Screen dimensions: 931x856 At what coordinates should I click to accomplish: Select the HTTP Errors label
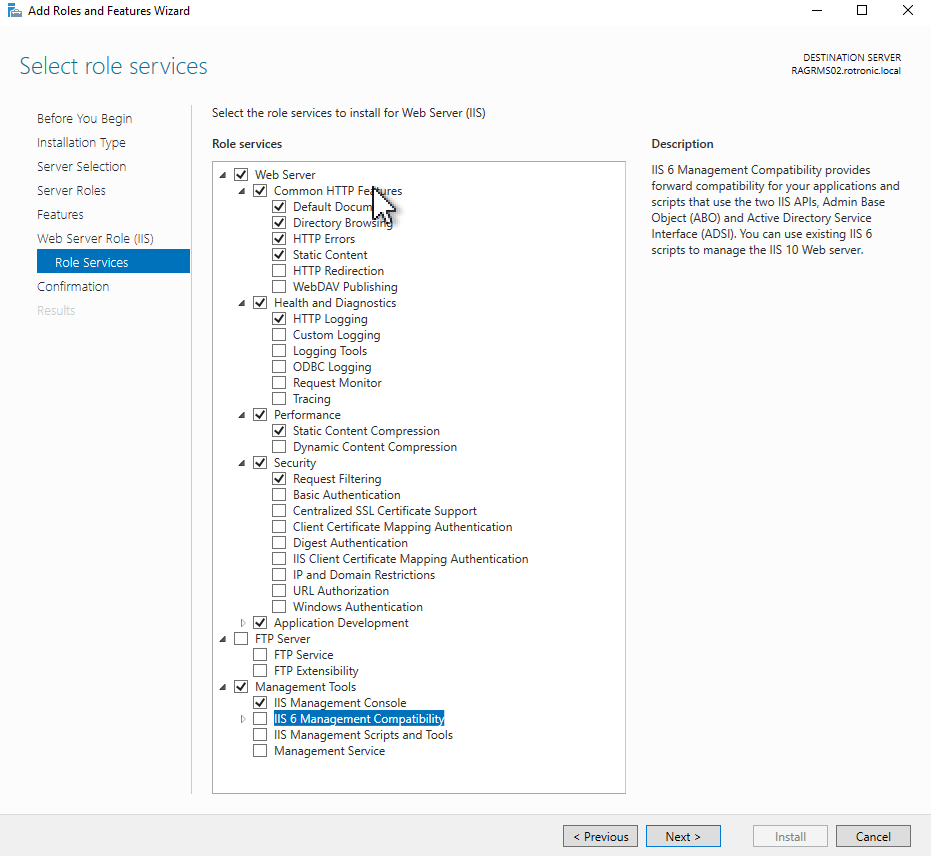point(324,239)
